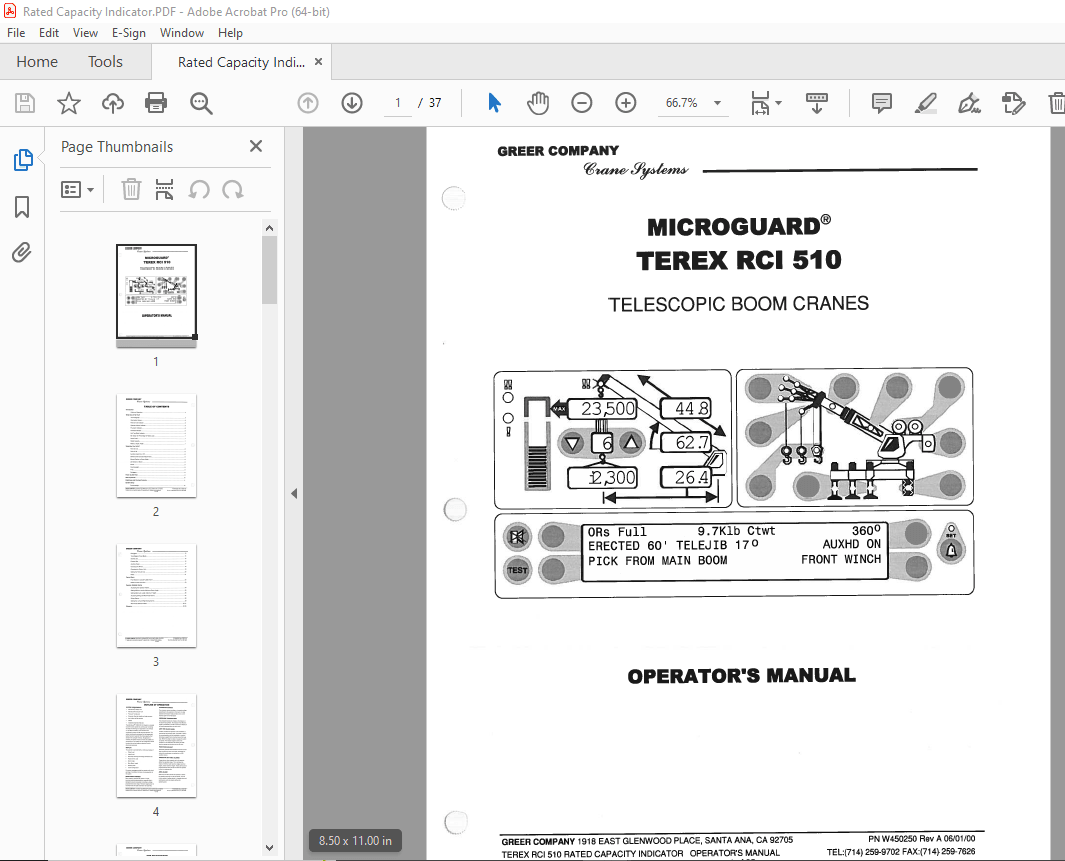Open the zoom percentage dropdown
The width and height of the screenshot is (1065, 861).
click(x=716, y=103)
